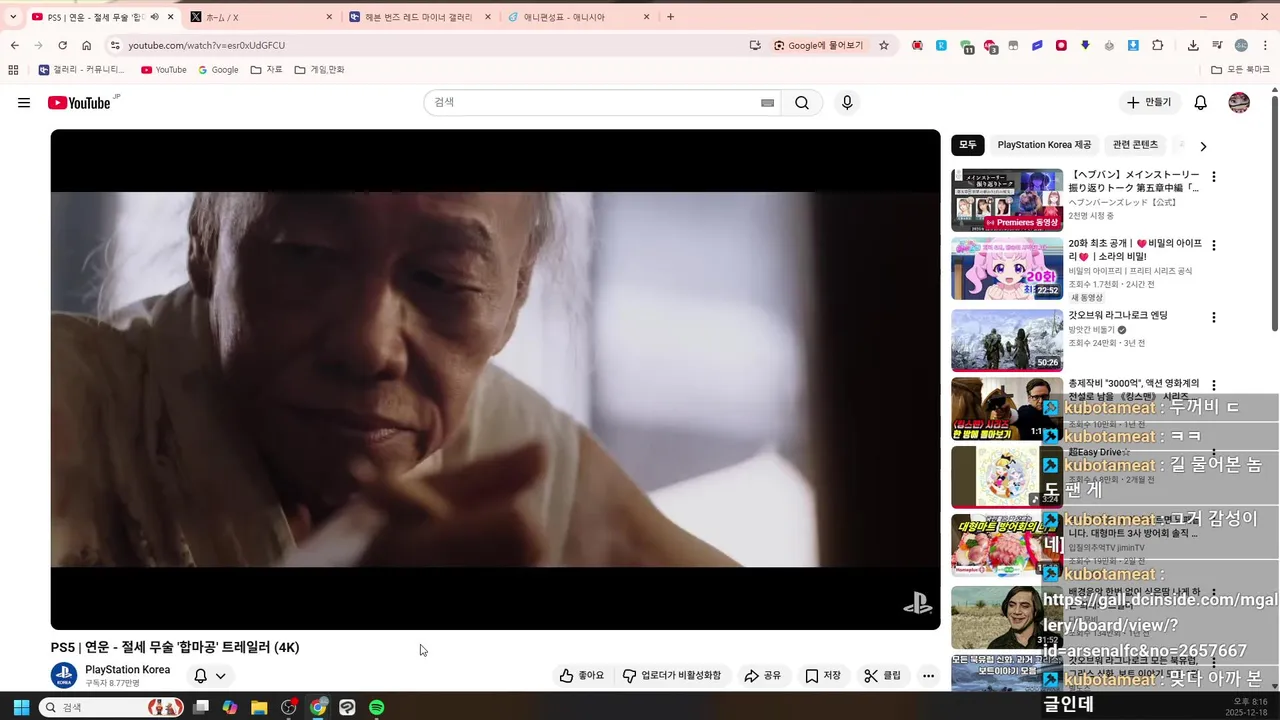Open the 모든 북마크 folder
The image size is (1280, 720).
coord(1240,70)
